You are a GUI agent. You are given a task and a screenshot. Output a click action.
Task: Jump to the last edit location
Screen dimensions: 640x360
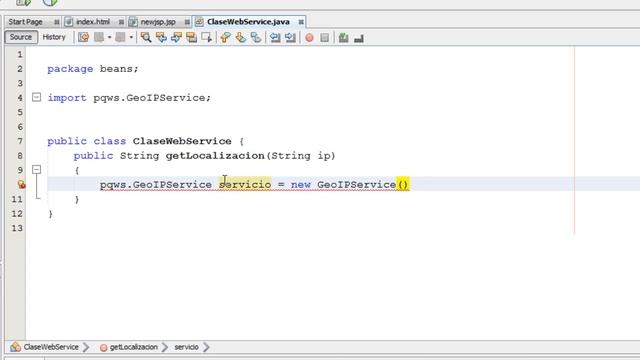tap(84, 38)
